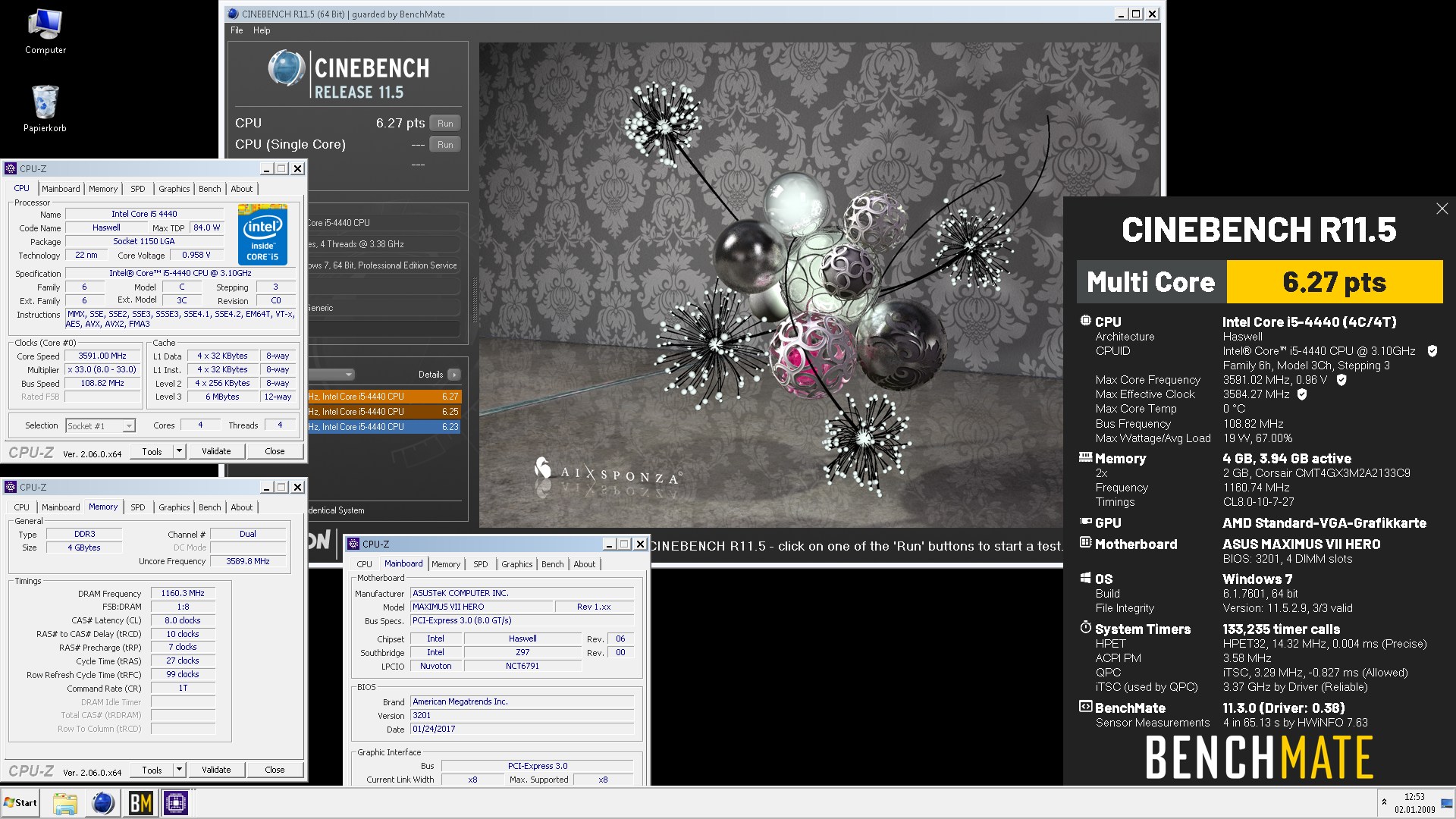Screen dimensions: 1456x819
Task: Click the 12:53 taskbar clock
Action: pos(1414,797)
